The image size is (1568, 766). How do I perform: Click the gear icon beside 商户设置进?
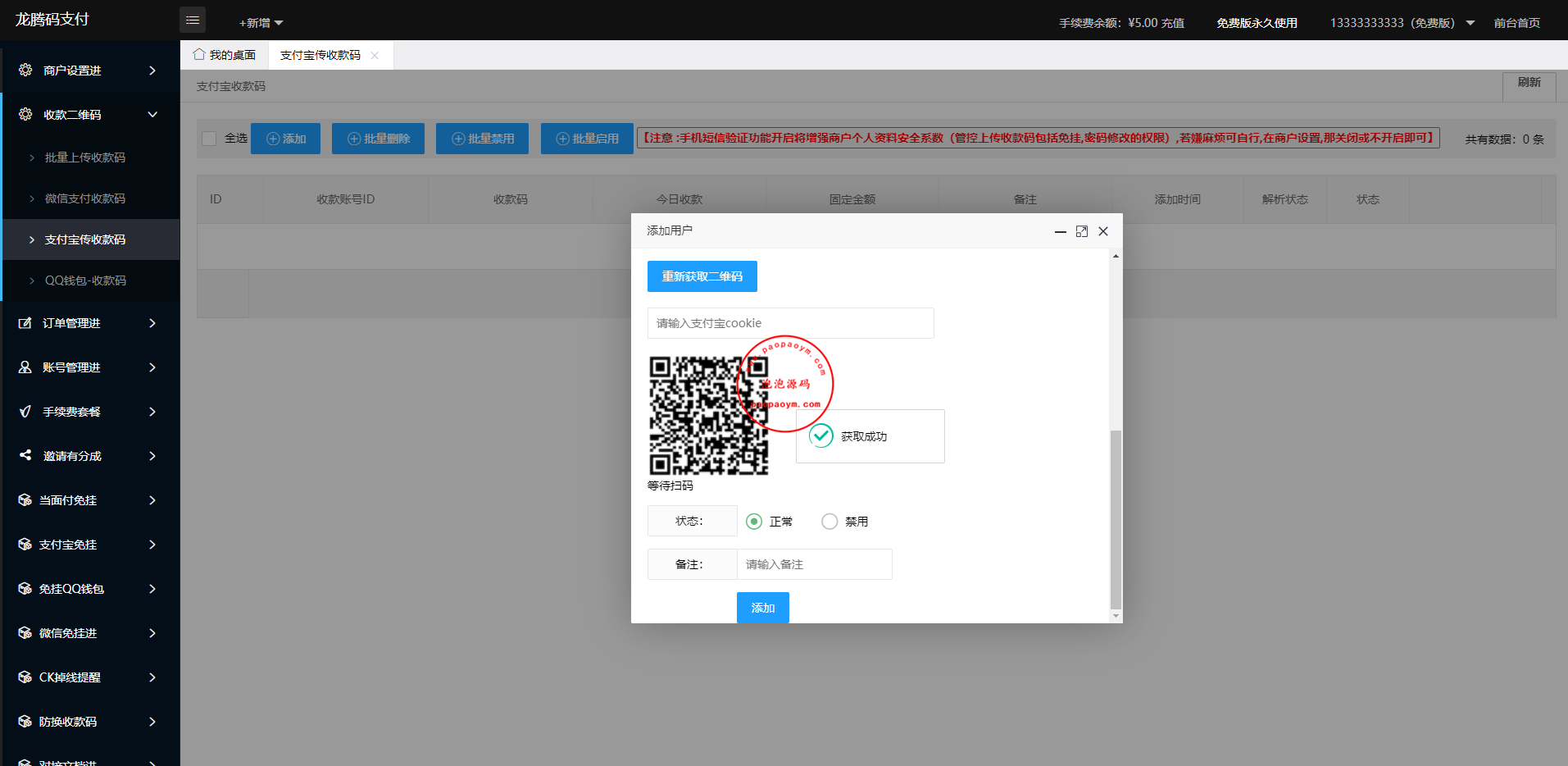[25, 71]
